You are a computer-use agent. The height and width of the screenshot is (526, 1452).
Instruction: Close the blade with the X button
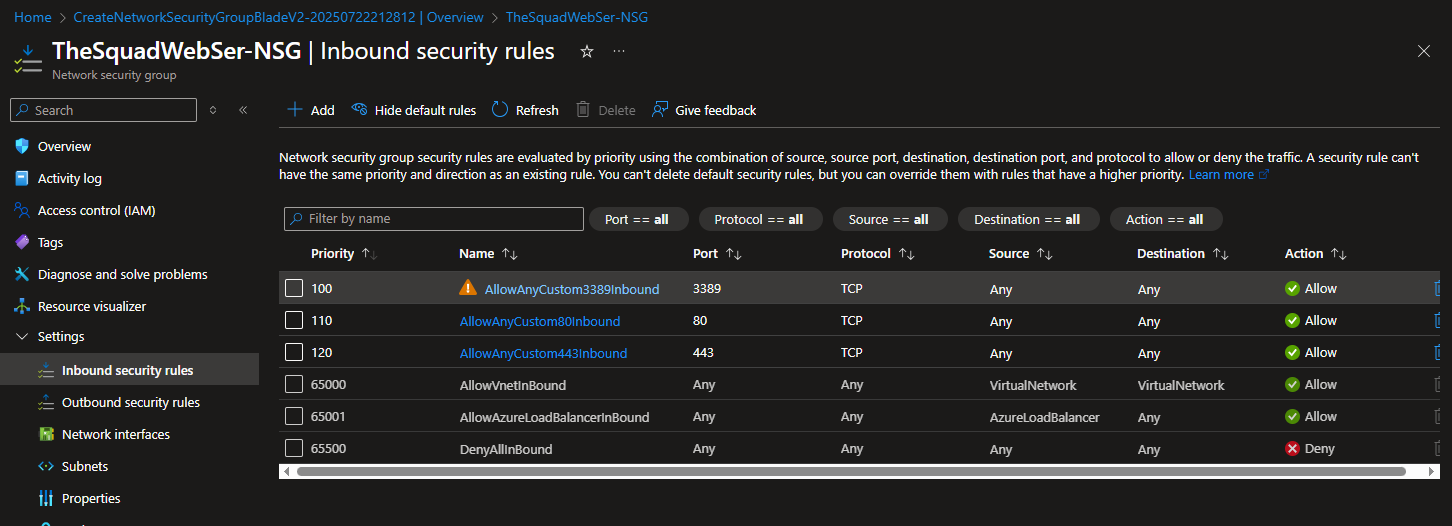[1424, 51]
